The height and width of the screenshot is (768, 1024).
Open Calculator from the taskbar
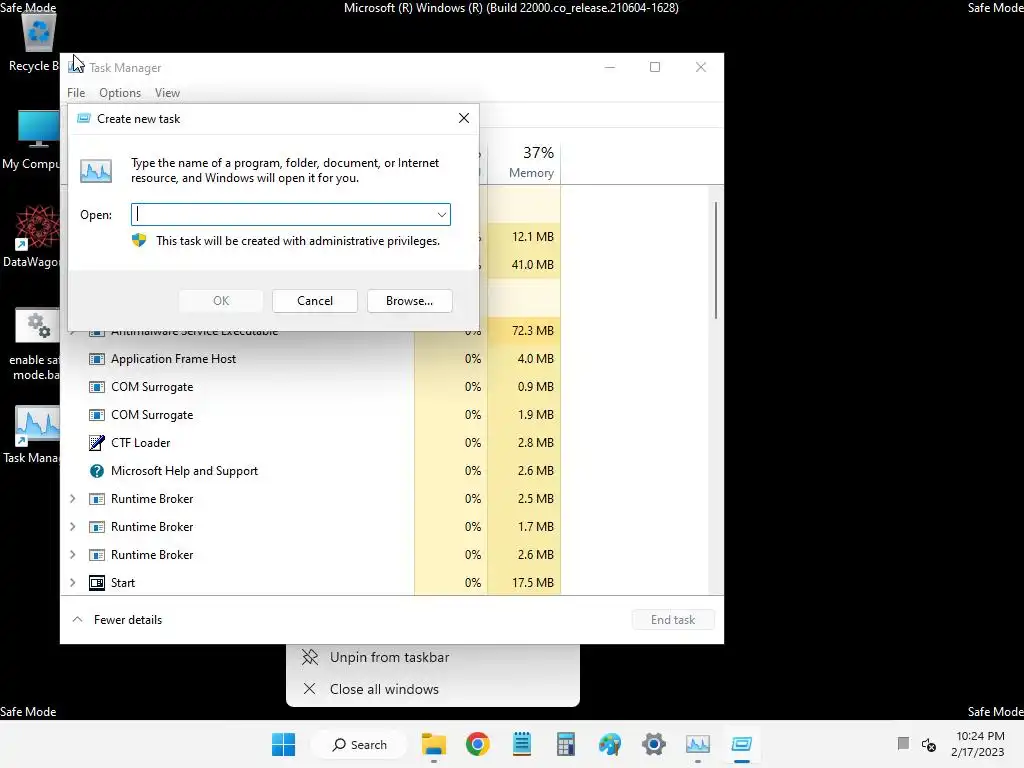[566, 744]
